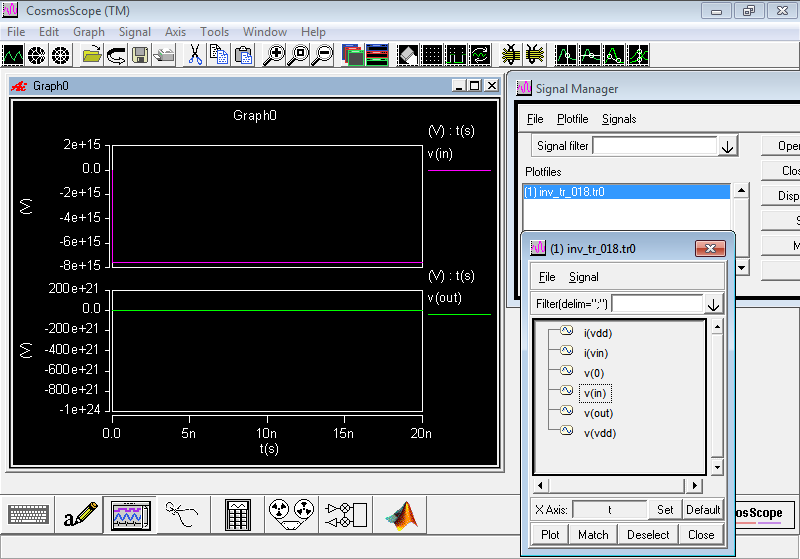This screenshot has width=800, height=559.
Task: Click the zoom in magnifier icon
Action: click(274, 55)
